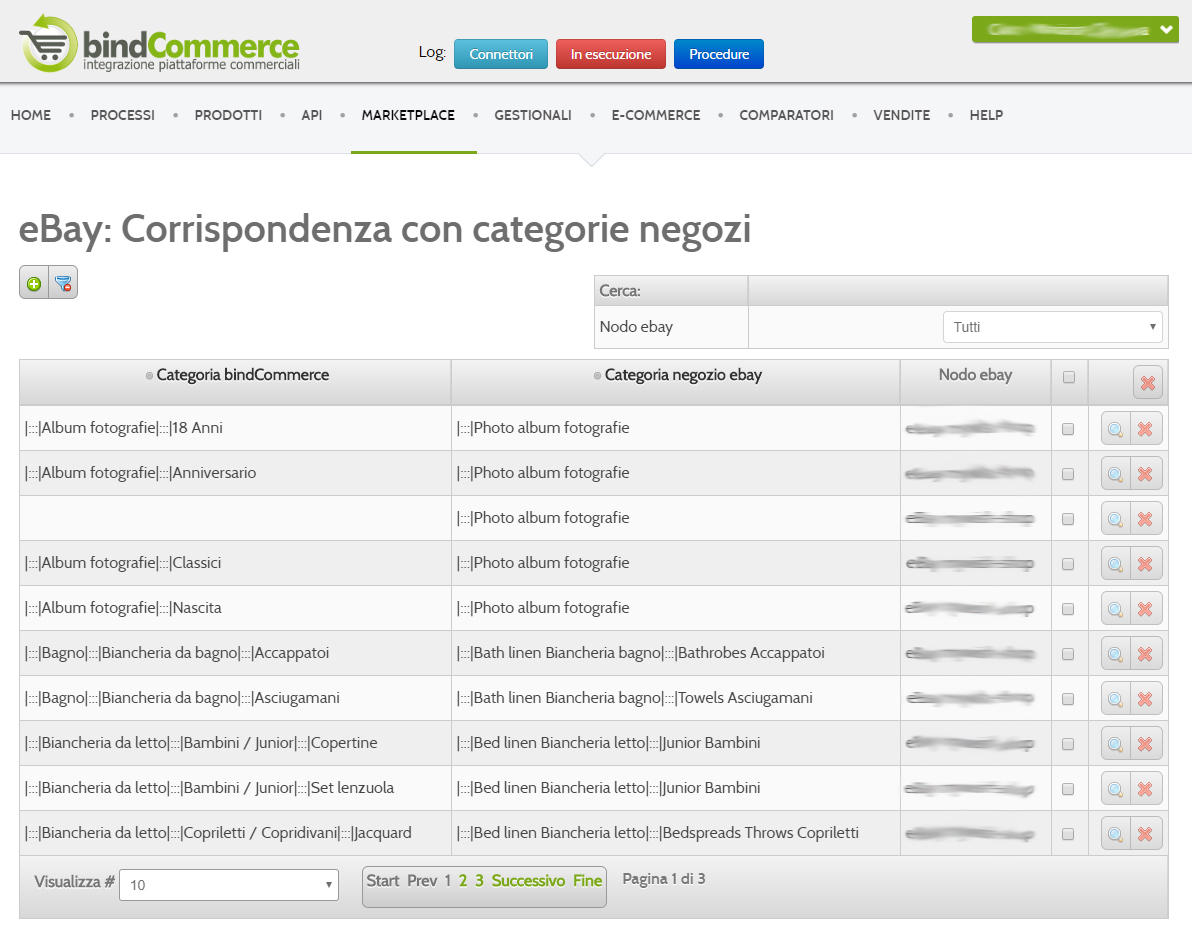This screenshot has width=1192, height=948.
Task: View details for Anniversario row
Action: pos(1115,474)
